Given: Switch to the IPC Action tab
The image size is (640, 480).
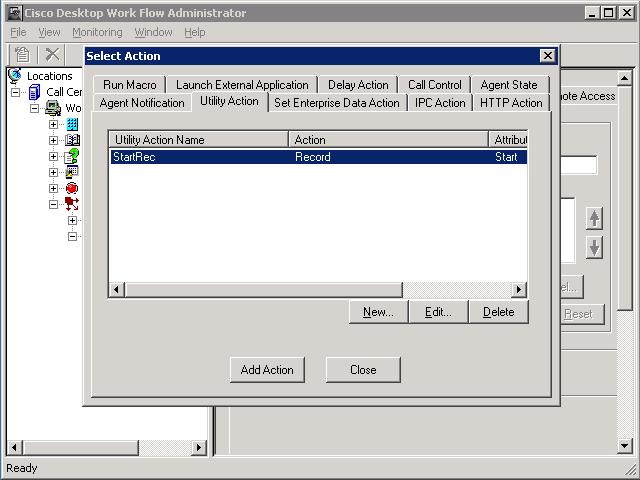Looking at the screenshot, I should [440, 103].
